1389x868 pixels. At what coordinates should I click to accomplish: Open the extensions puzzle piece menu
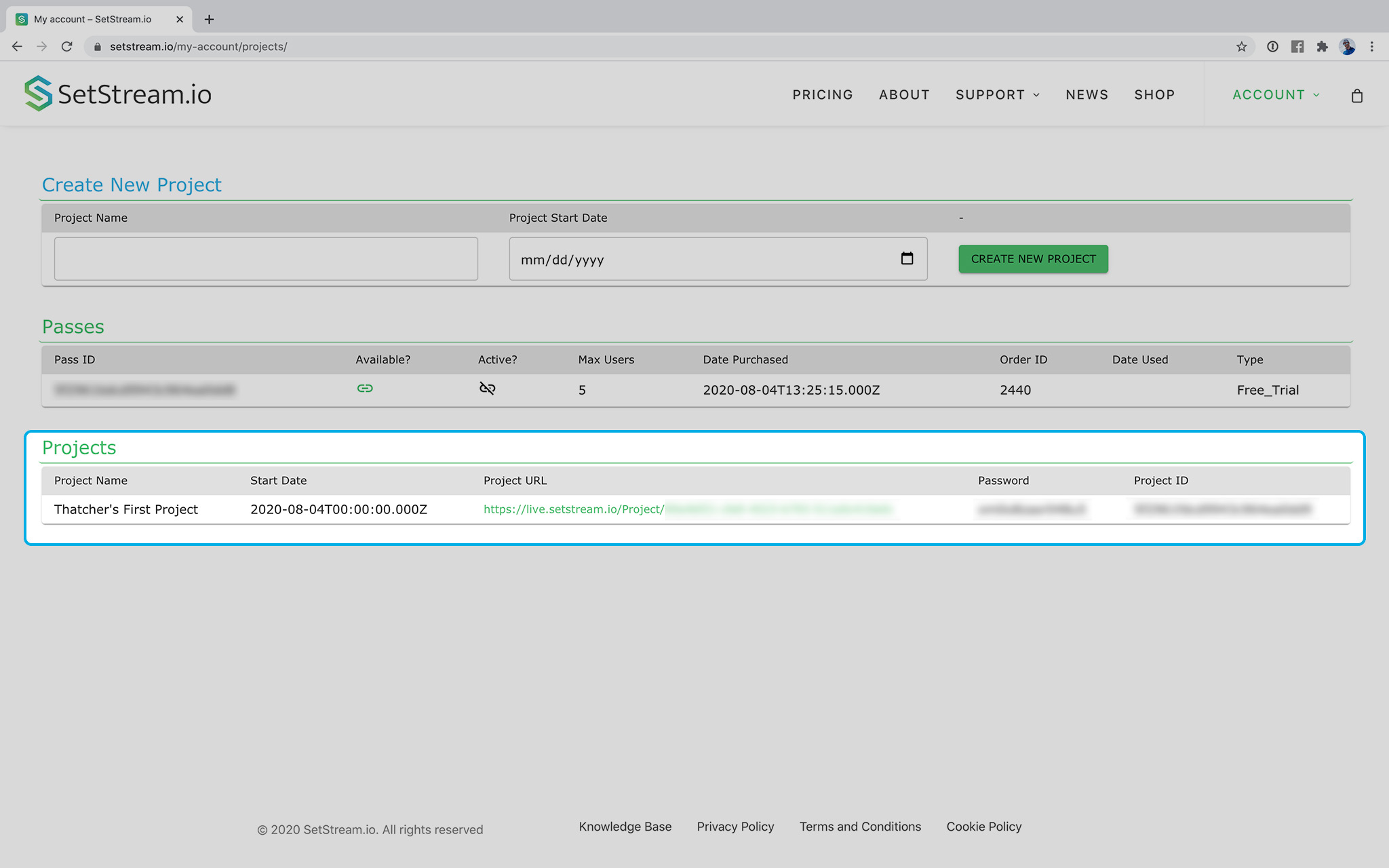(x=1322, y=47)
